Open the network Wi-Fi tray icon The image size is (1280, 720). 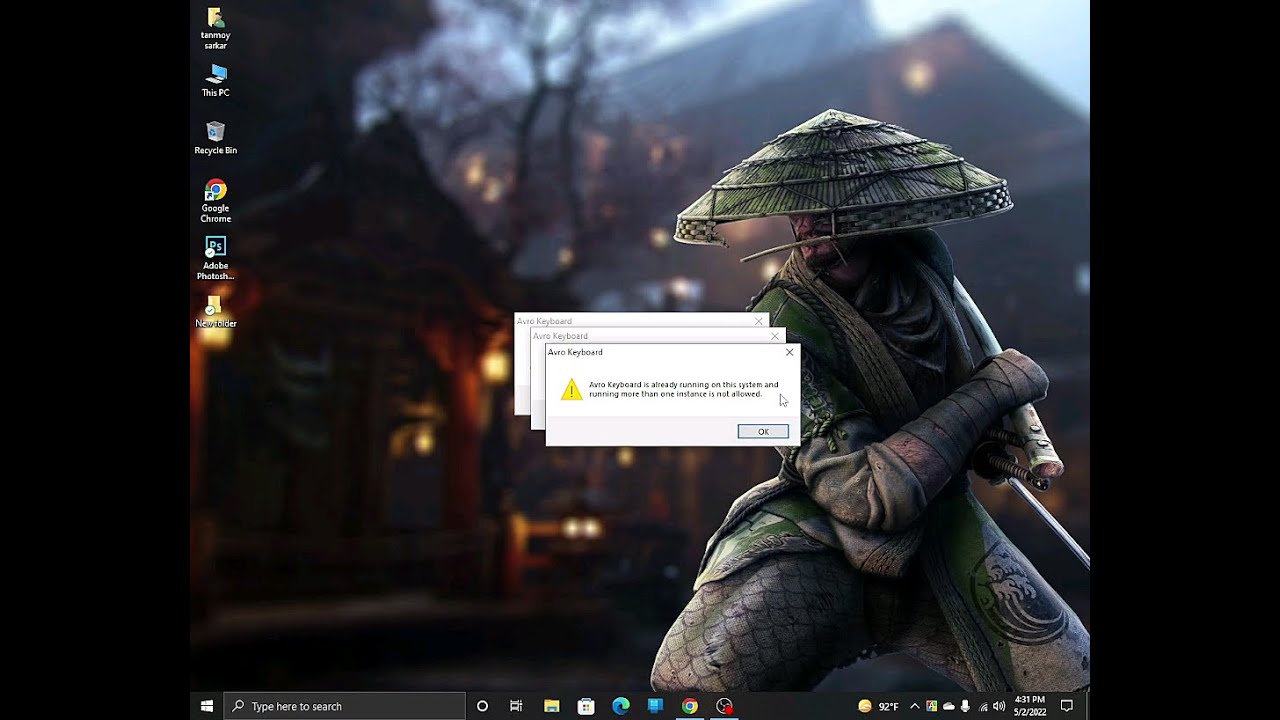tap(983, 706)
